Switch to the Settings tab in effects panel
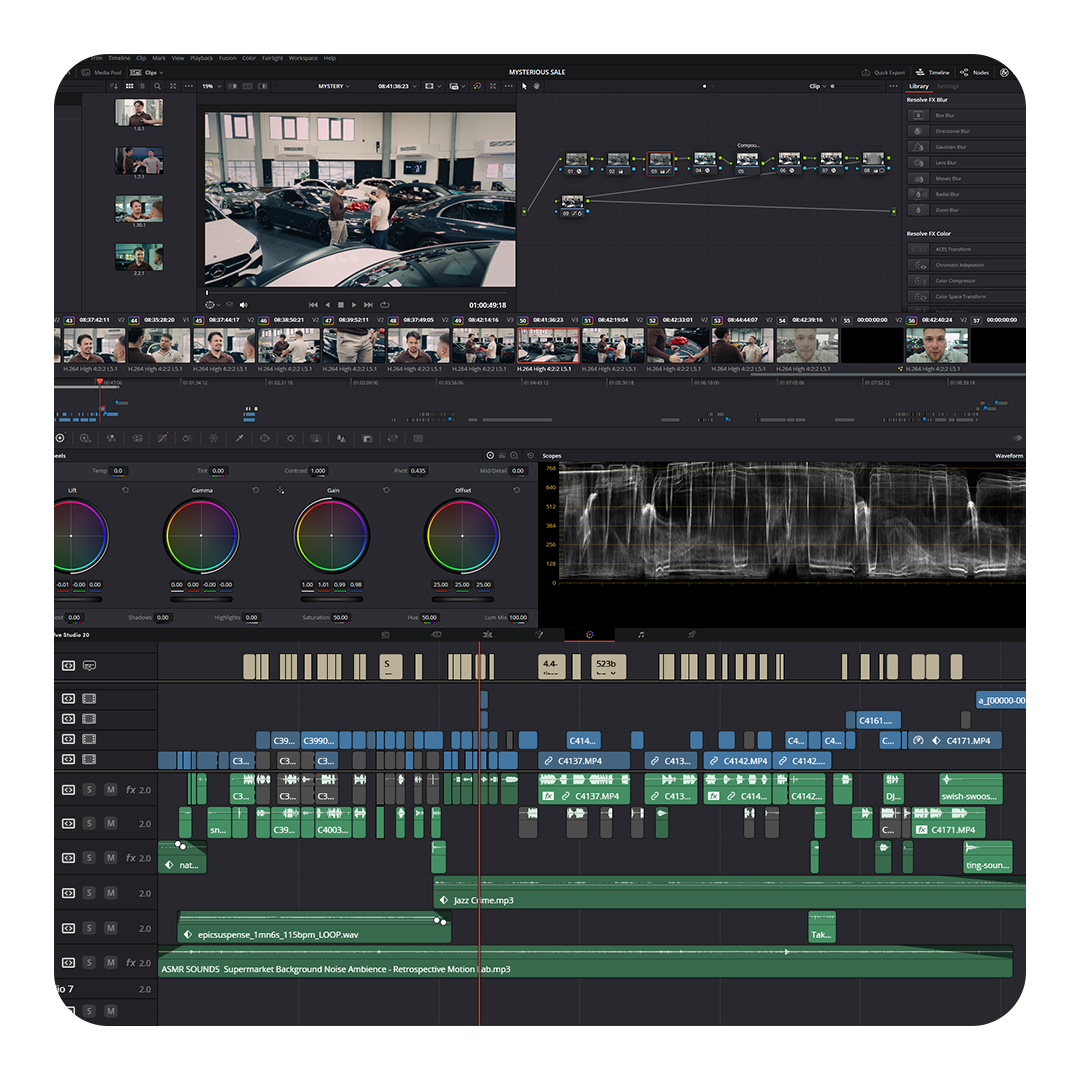The height and width of the screenshot is (1080, 1080). [948, 86]
